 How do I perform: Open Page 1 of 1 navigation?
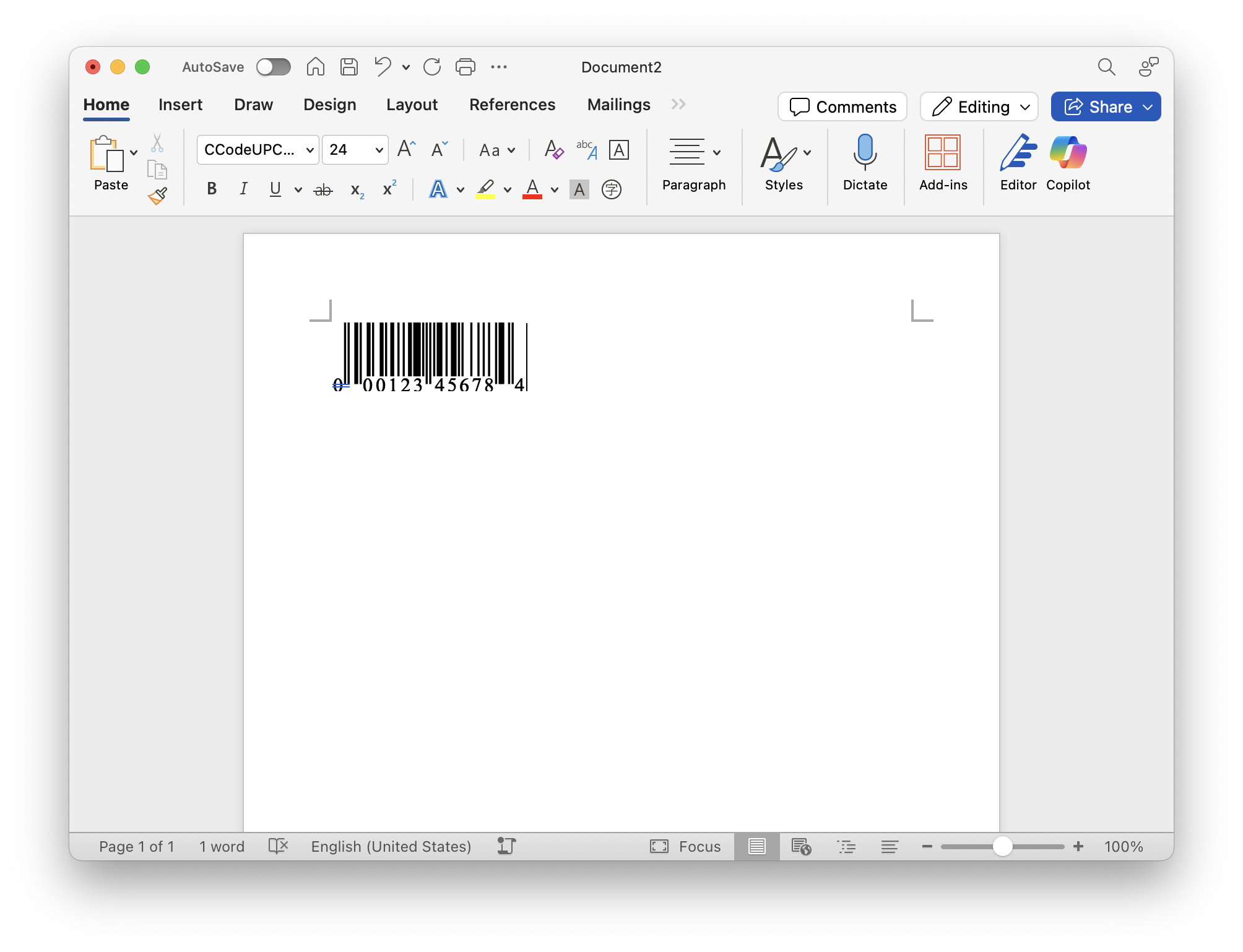(137, 846)
